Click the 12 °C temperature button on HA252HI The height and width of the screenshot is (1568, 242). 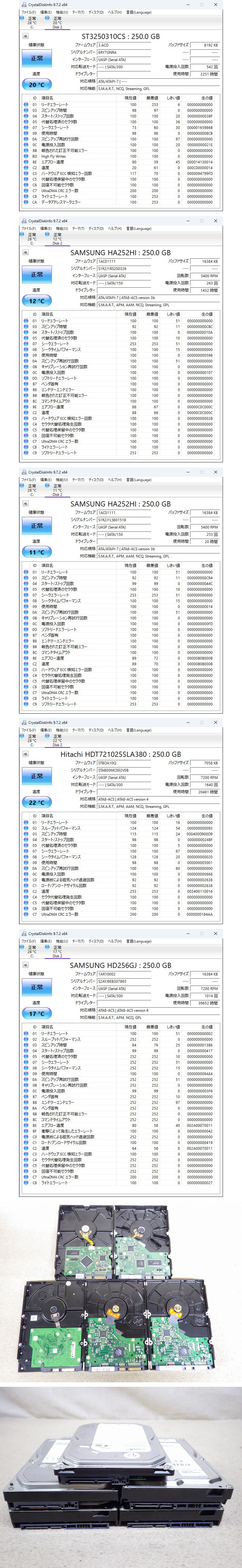37,301
